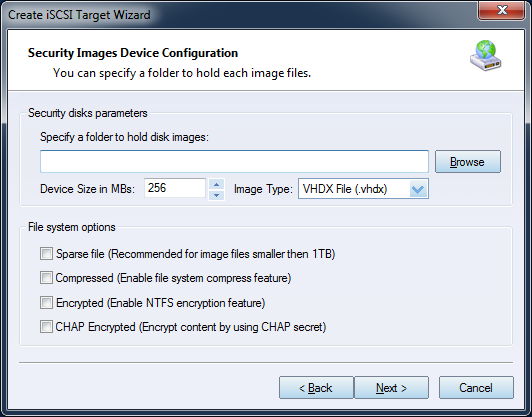Enable the Sparse file checkbox
The image size is (532, 417).
click(46, 253)
